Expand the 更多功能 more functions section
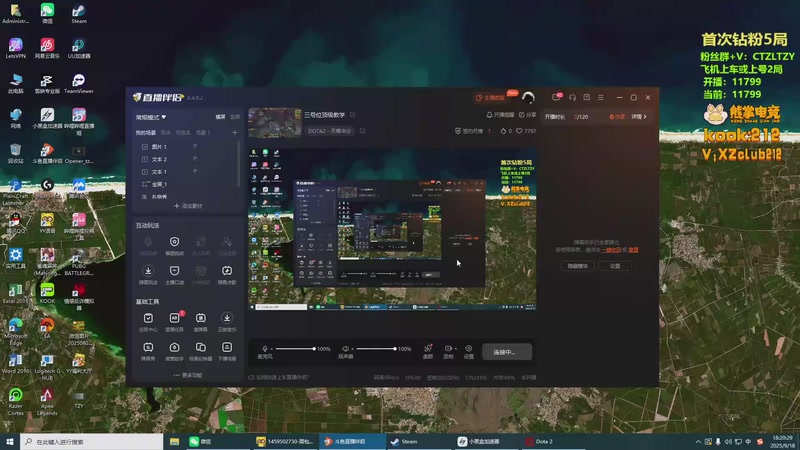The width and height of the screenshot is (800, 450). 188,375
